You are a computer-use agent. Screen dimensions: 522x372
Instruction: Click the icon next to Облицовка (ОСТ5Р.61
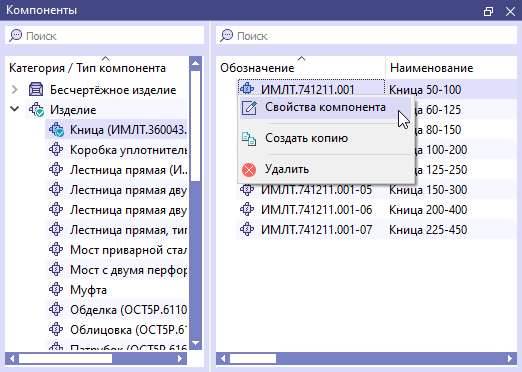point(56,329)
